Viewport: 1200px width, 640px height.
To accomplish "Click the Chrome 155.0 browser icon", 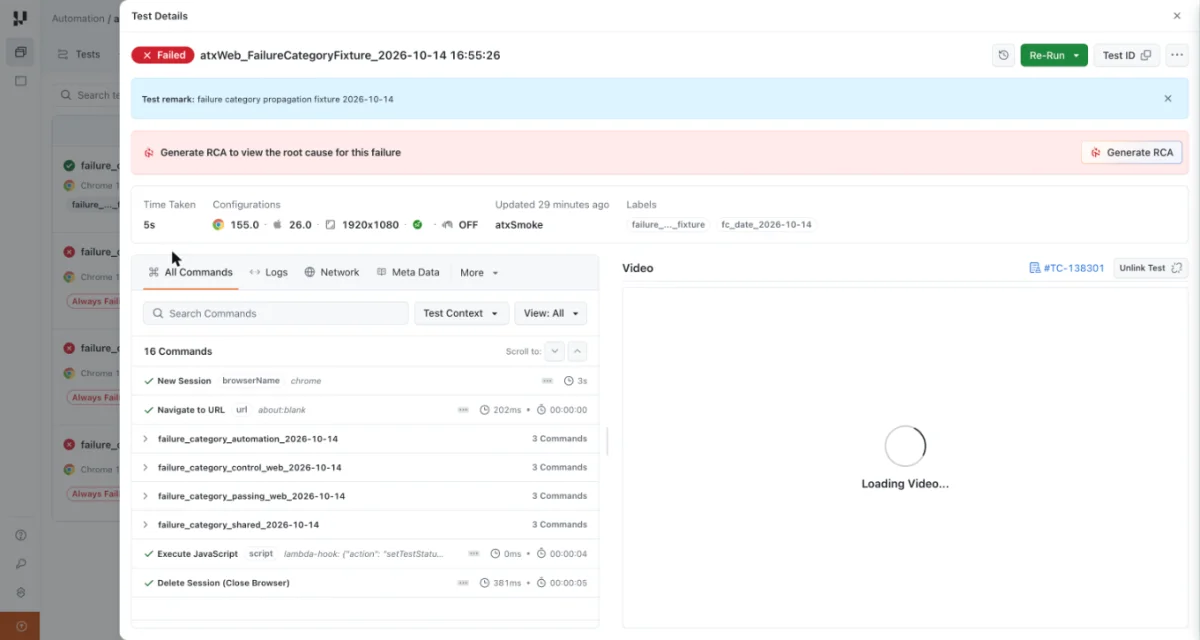I will pos(218,225).
